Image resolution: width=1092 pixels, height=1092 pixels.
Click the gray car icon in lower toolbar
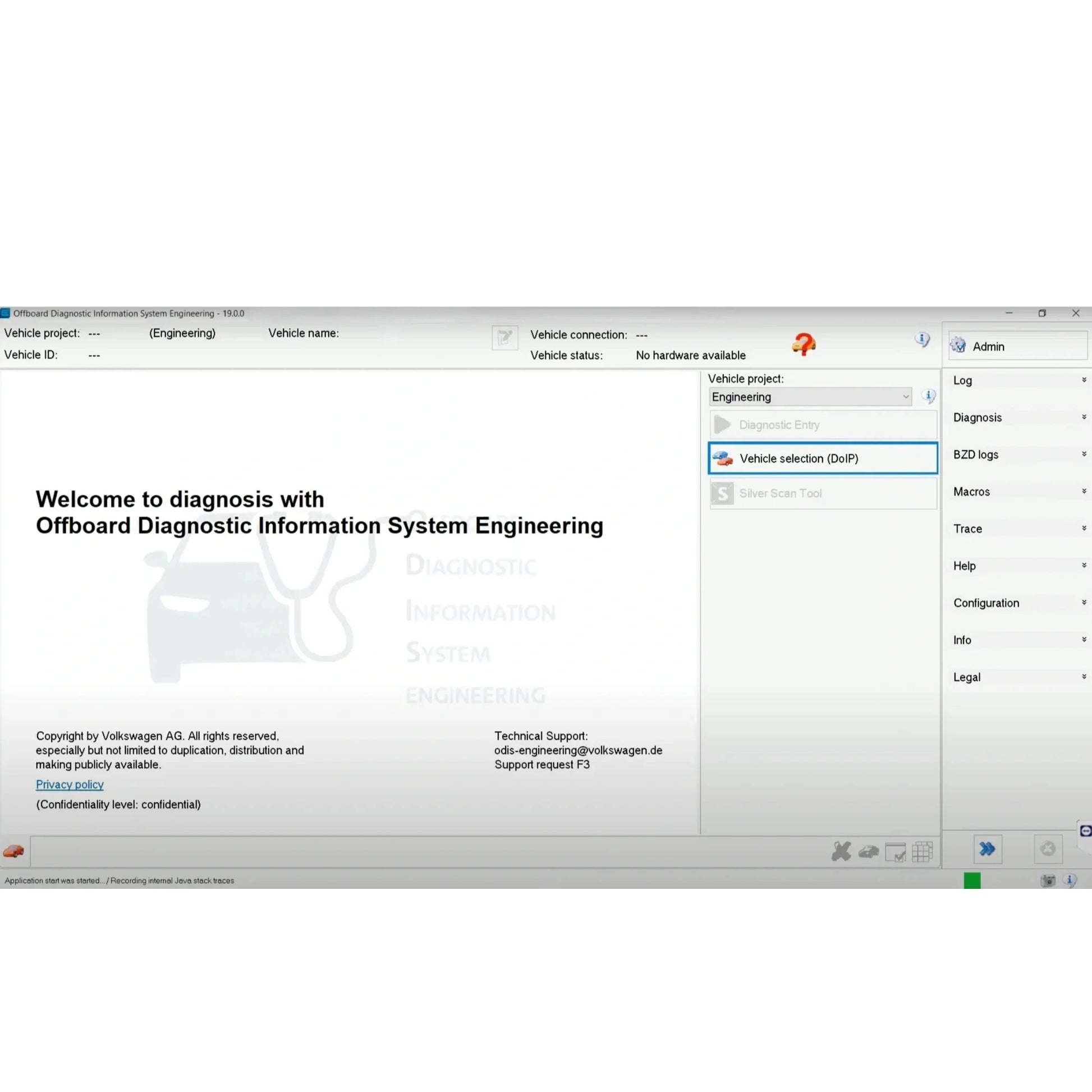869,852
